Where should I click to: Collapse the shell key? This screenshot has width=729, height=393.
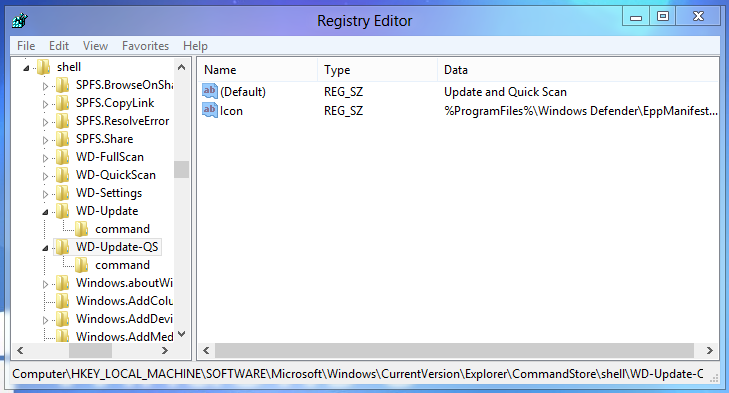point(27,68)
